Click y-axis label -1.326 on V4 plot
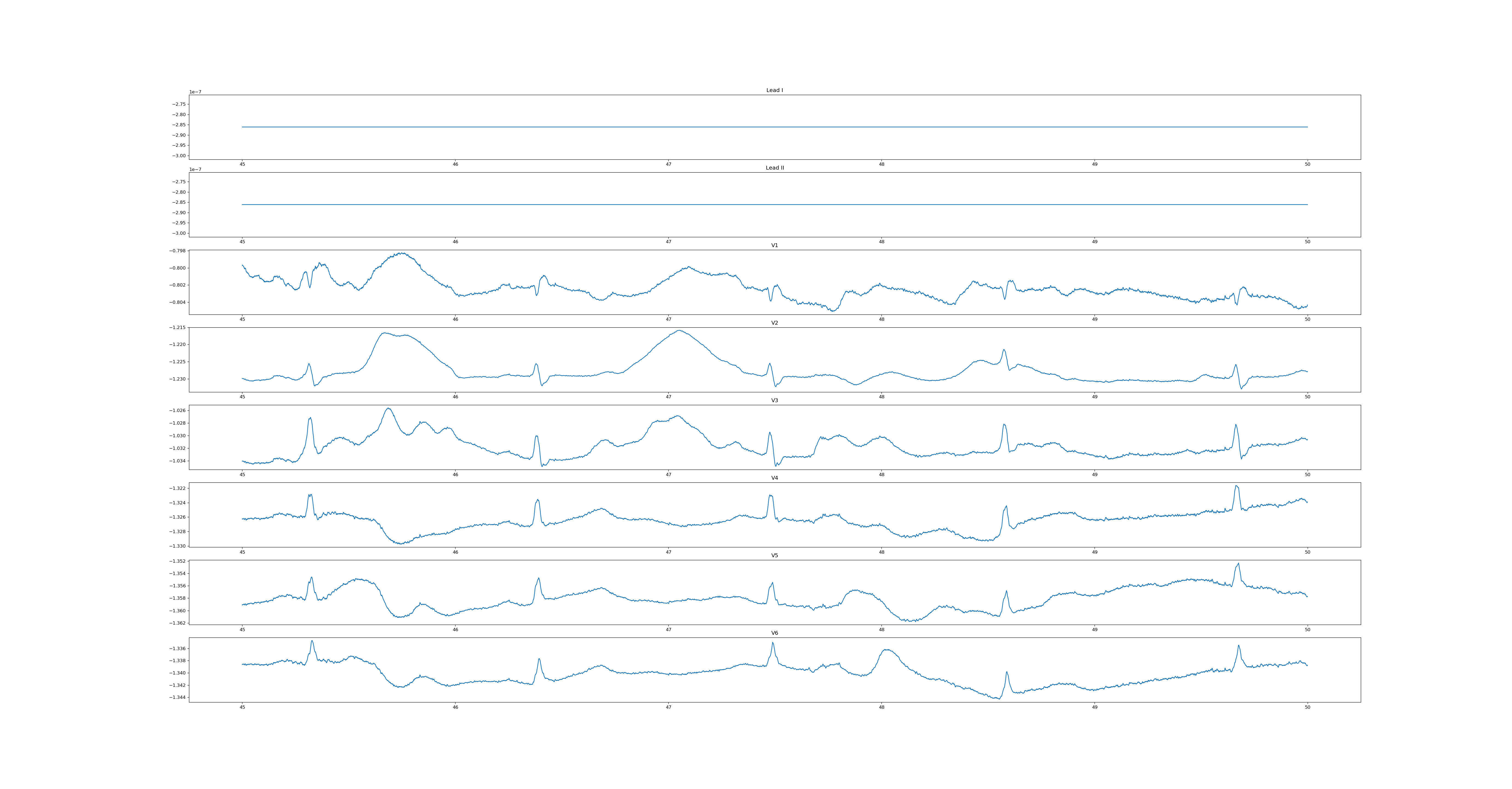Viewport: 1512px width, 789px height. coord(177,517)
